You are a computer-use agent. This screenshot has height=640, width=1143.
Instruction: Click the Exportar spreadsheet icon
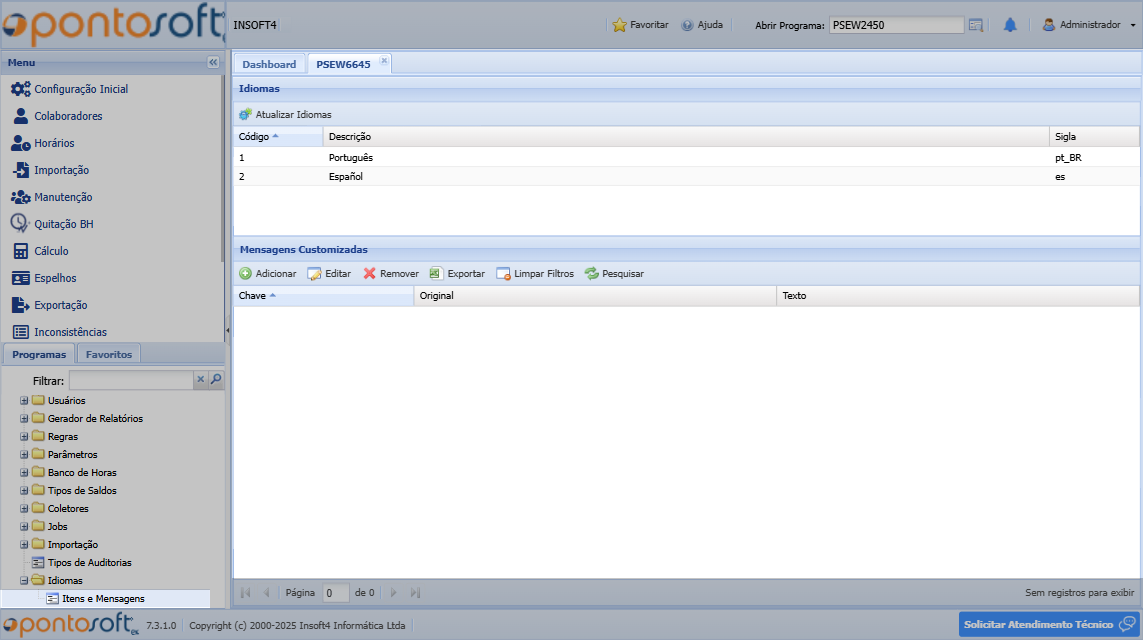click(x=436, y=274)
